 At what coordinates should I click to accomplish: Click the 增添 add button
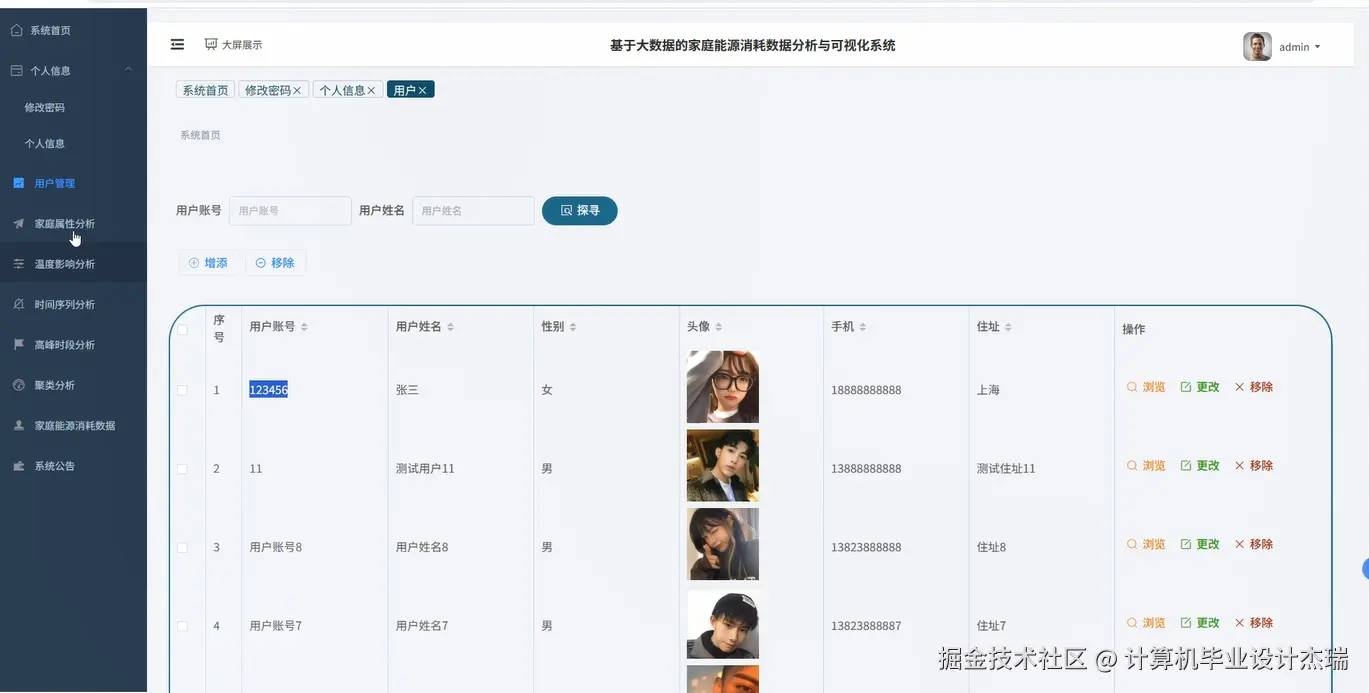pos(208,263)
